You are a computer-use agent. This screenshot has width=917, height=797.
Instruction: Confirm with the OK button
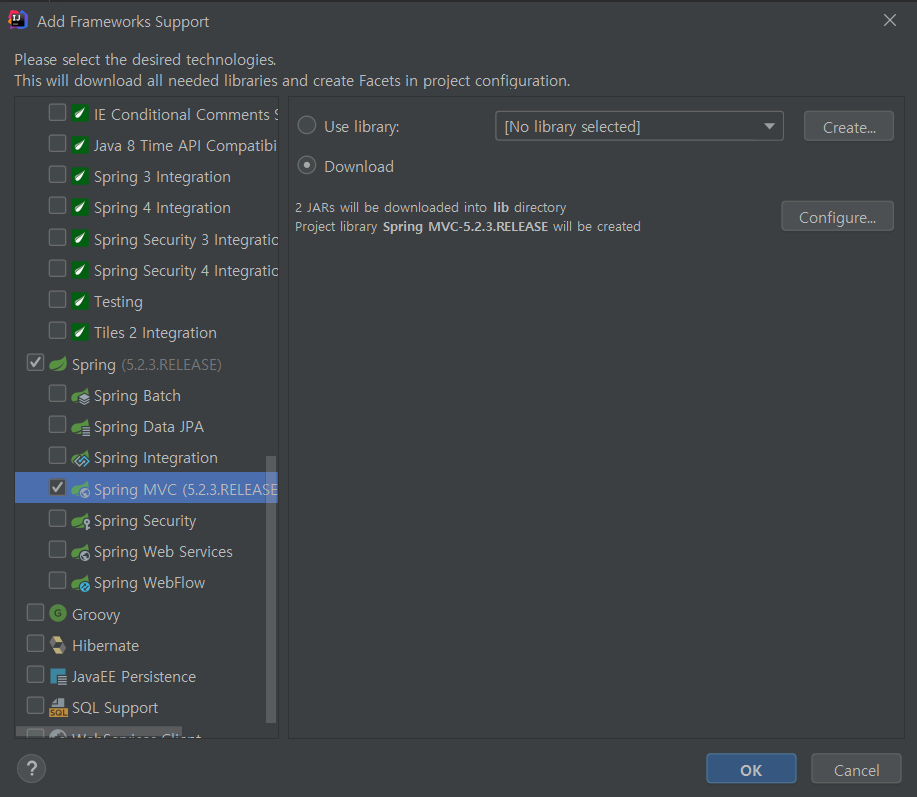pyautogui.click(x=751, y=769)
